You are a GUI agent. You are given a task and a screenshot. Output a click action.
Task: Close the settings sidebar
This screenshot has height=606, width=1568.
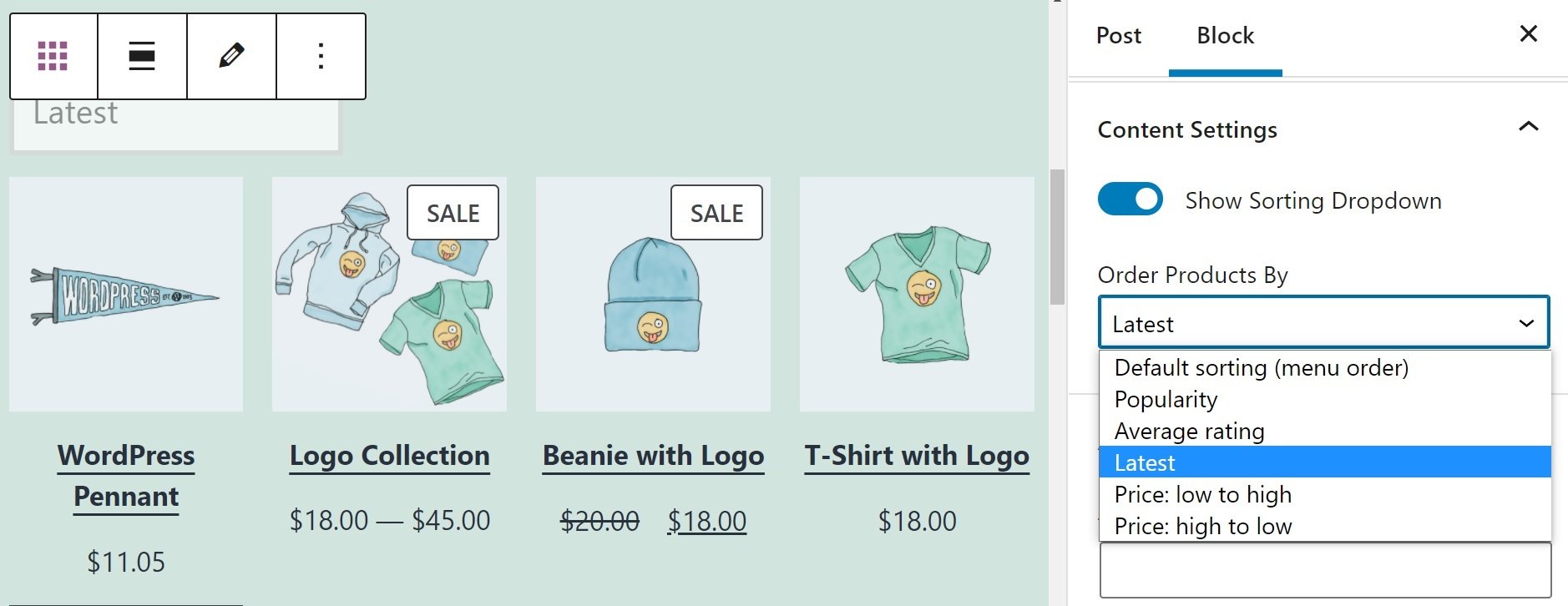click(x=1528, y=34)
